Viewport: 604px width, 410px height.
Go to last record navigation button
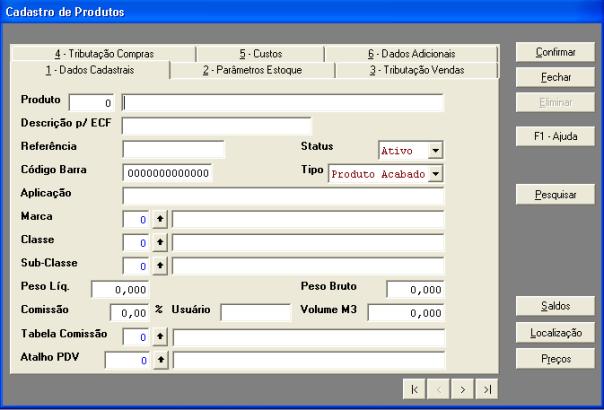487,389
